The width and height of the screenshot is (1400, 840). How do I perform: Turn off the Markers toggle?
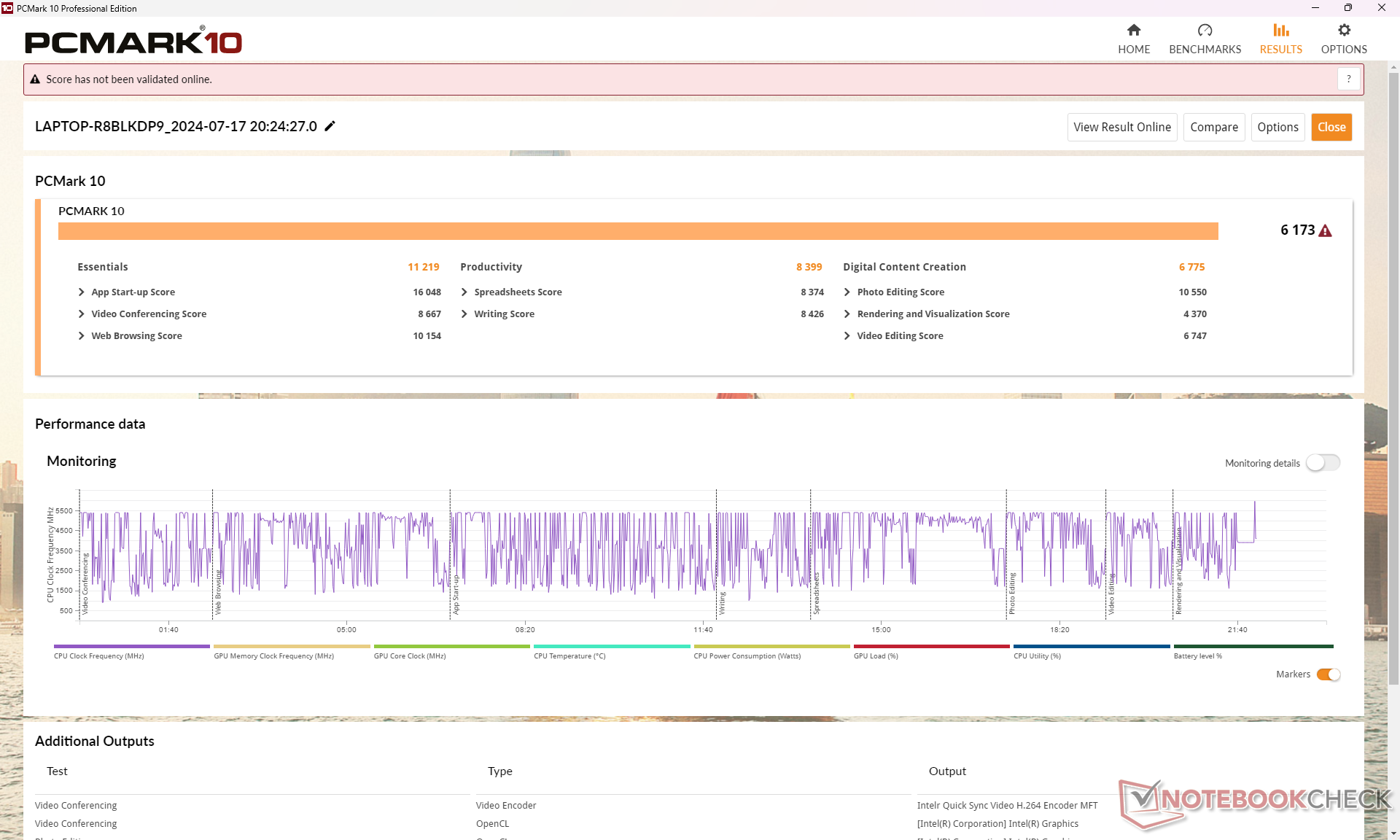pyautogui.click(x=1328, y=674)
